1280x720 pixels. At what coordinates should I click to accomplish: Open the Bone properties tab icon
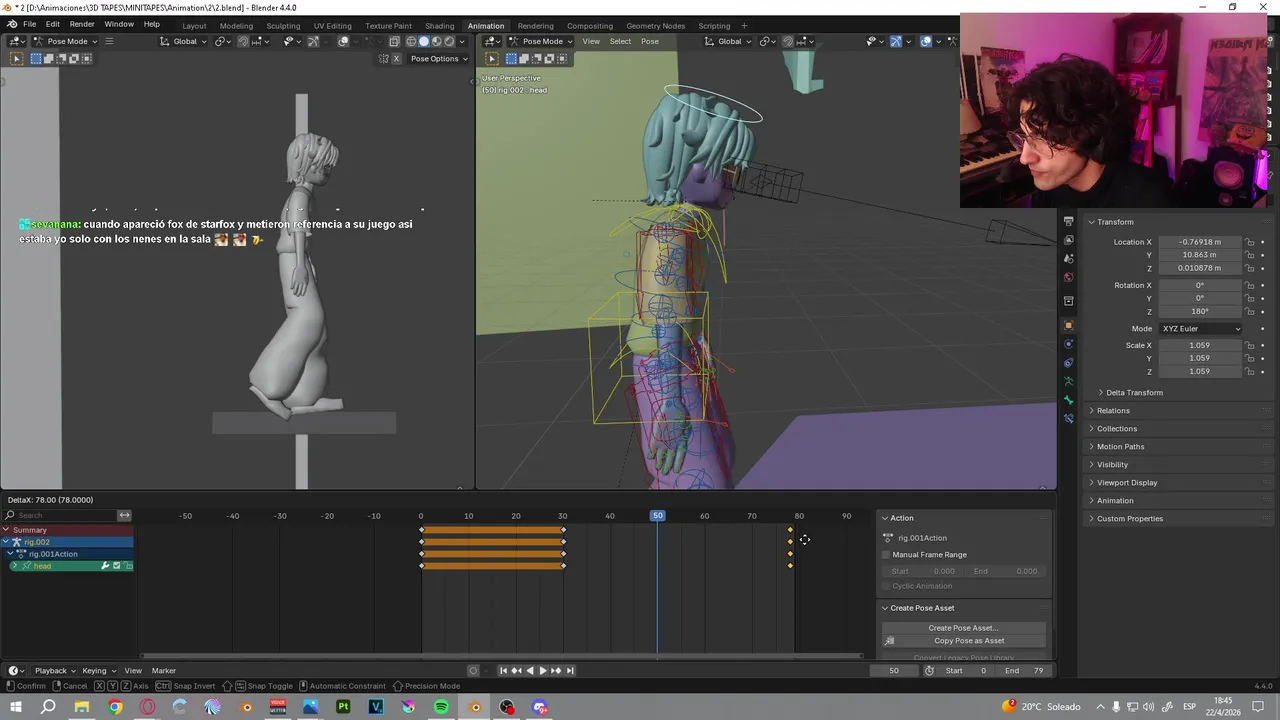[1068, 400]
